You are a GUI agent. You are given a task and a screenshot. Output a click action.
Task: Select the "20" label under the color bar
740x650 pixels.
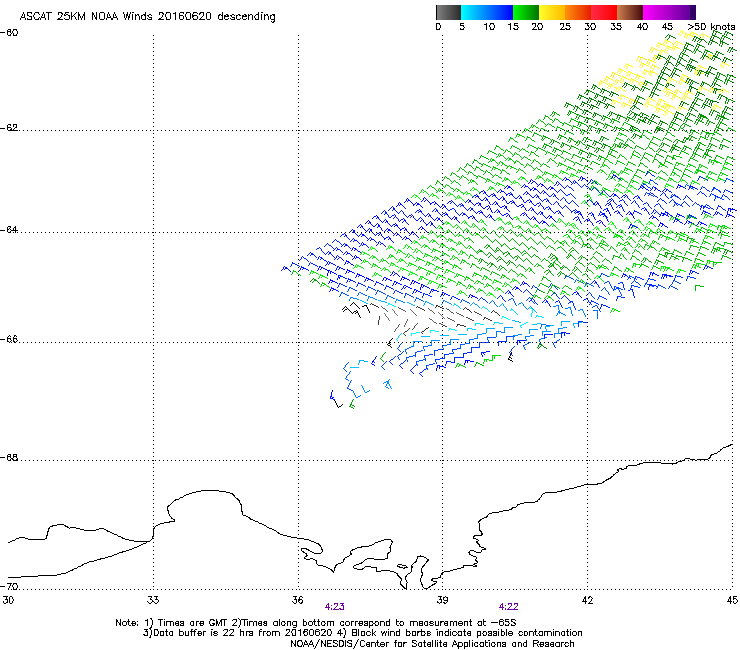[538, 27]
